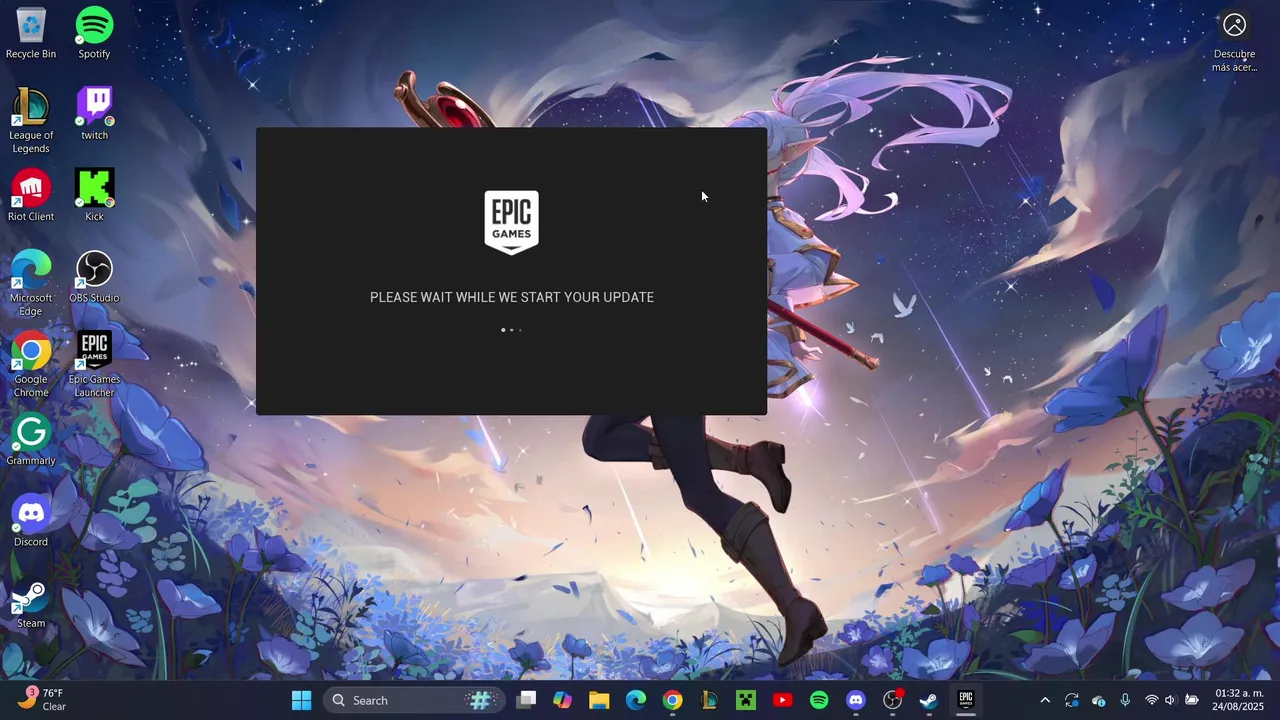Open Microsoft Edge from the taskbar
1280x720 pixels.
(x=636, y=700)
